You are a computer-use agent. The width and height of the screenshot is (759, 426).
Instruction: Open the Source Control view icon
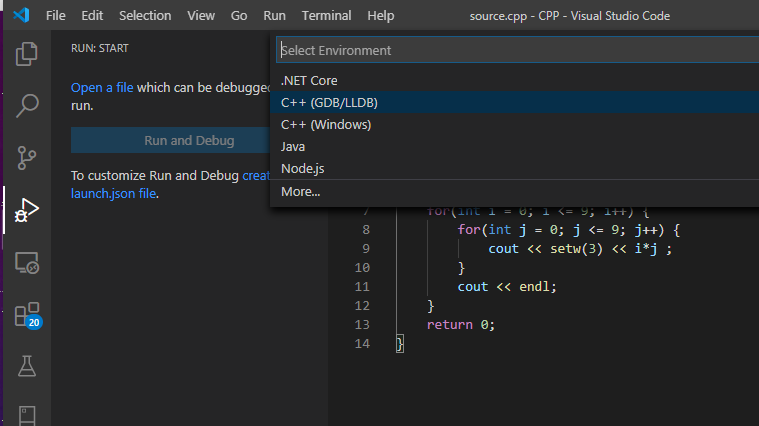(x=27, y=158)
